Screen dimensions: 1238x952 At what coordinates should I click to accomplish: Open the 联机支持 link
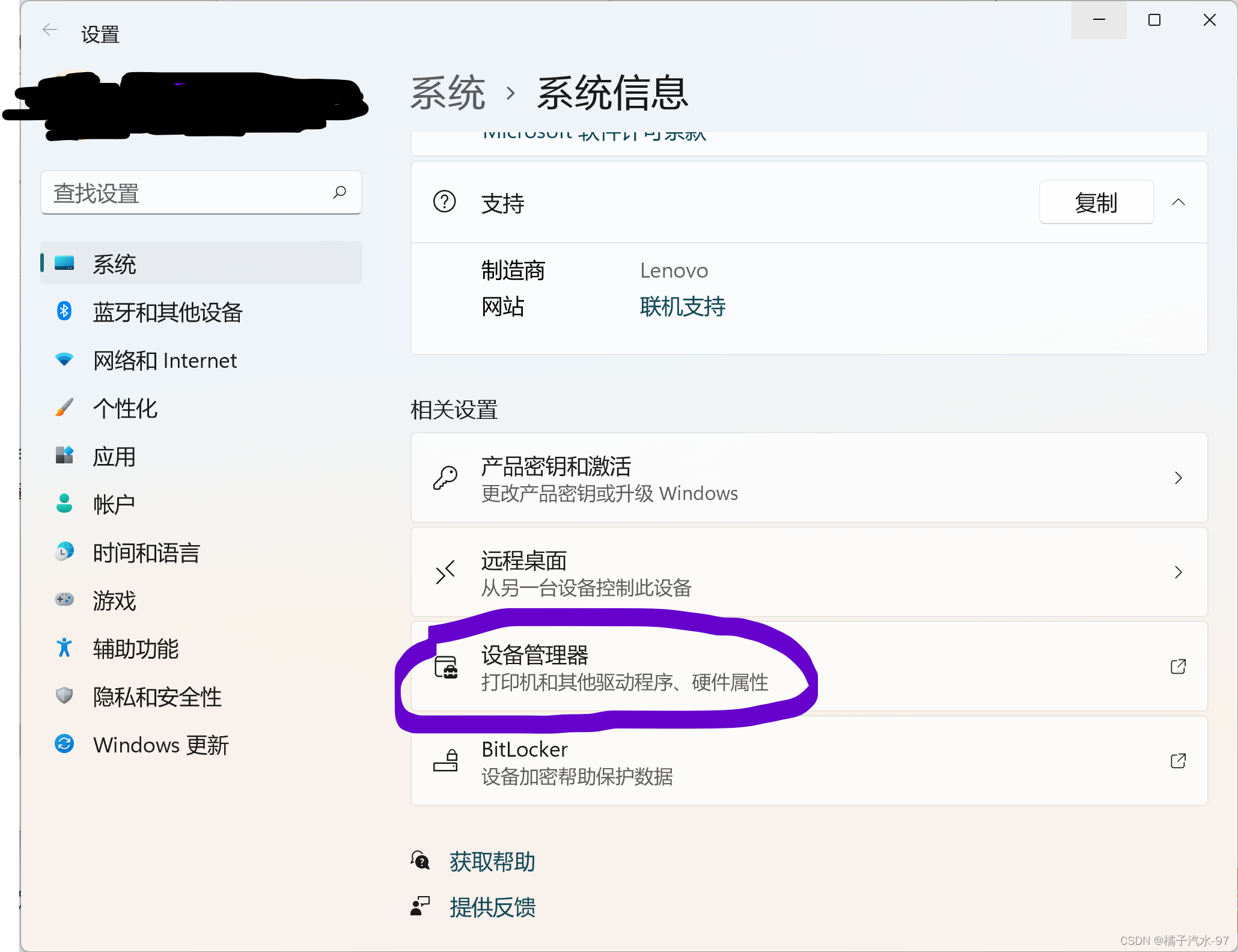pyautogui.click(x=683, y=307)
